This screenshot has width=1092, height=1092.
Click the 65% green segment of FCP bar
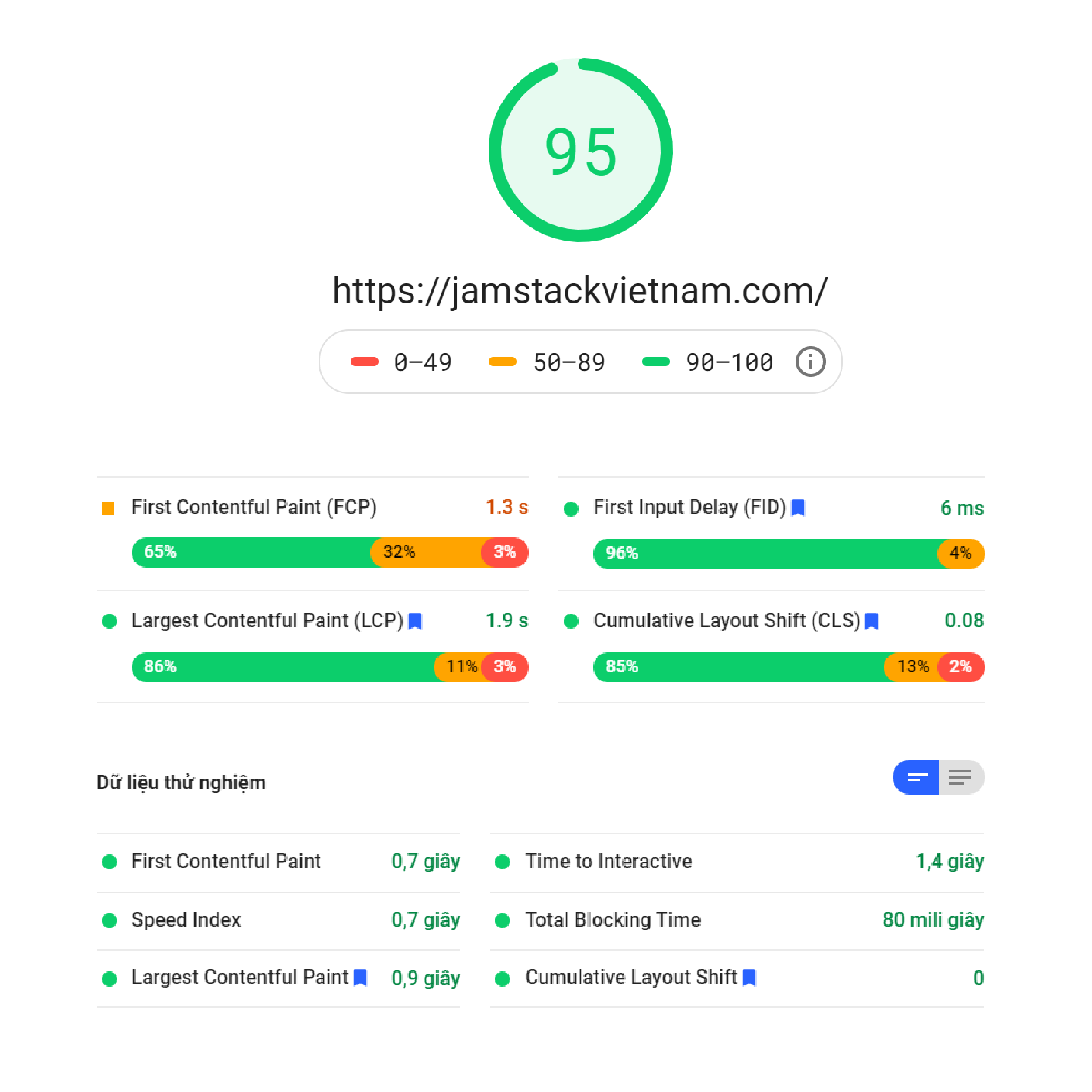251,552
